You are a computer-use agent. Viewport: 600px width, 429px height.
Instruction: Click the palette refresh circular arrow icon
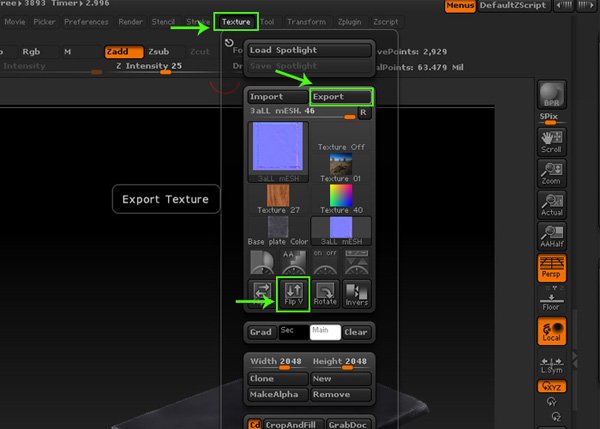229,42
